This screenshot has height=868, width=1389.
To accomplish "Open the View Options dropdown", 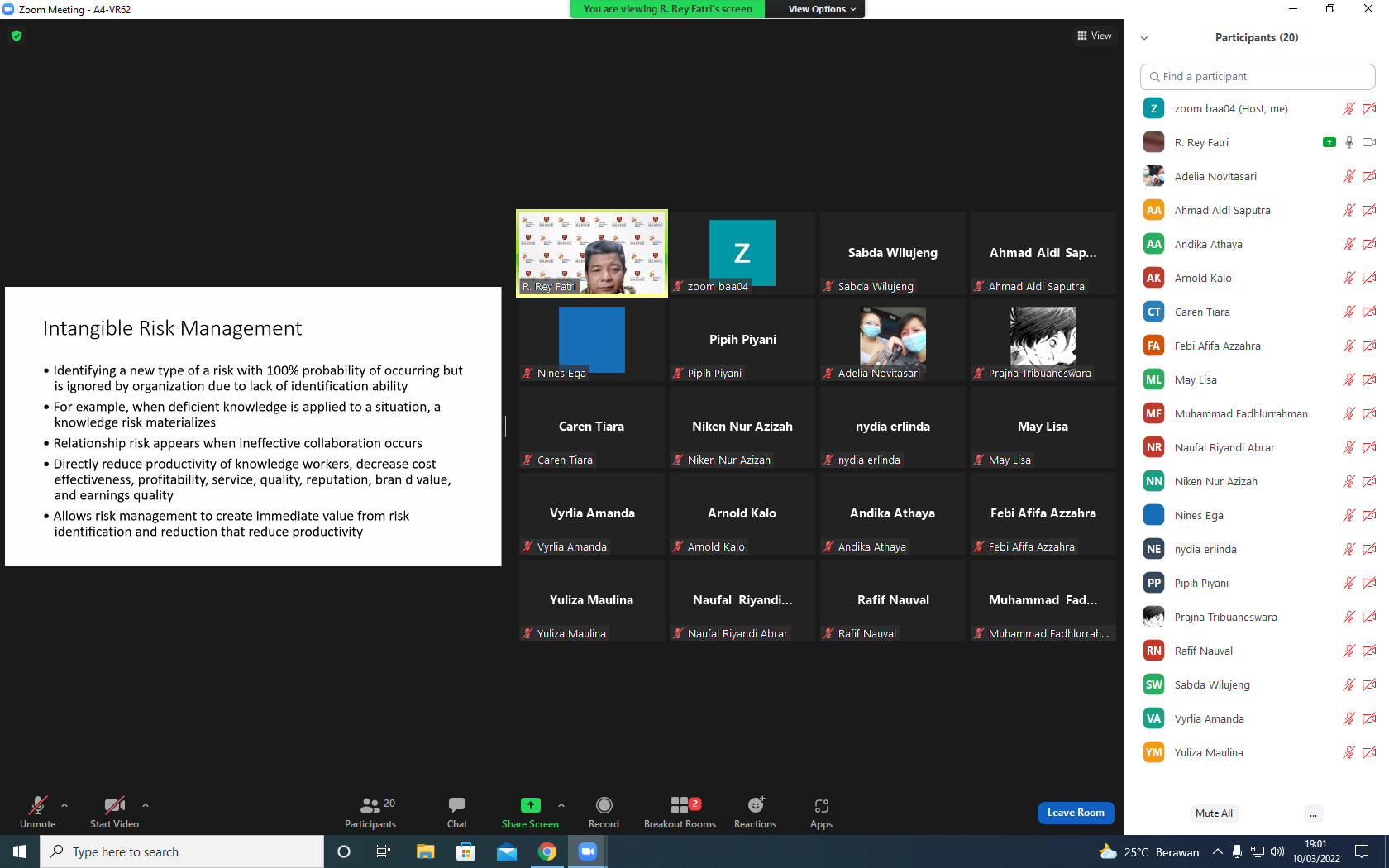I will pos(821,9).
